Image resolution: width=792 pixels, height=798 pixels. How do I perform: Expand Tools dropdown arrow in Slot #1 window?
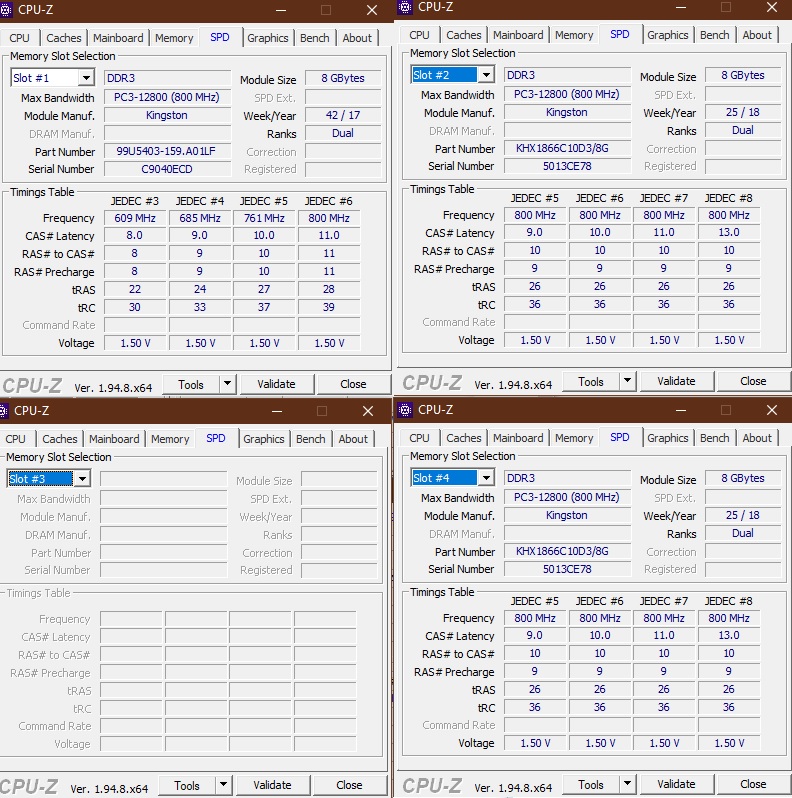click(227, 384)
